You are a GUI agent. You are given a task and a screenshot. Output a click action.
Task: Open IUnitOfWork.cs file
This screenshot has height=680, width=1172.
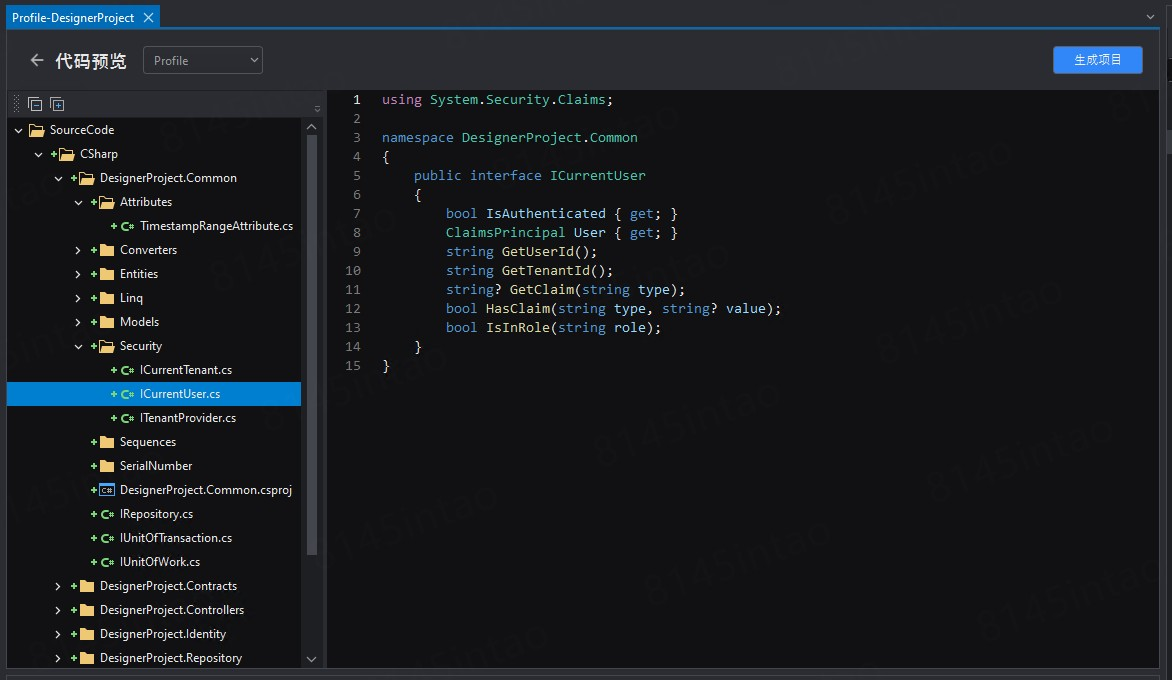coord(160,562)
